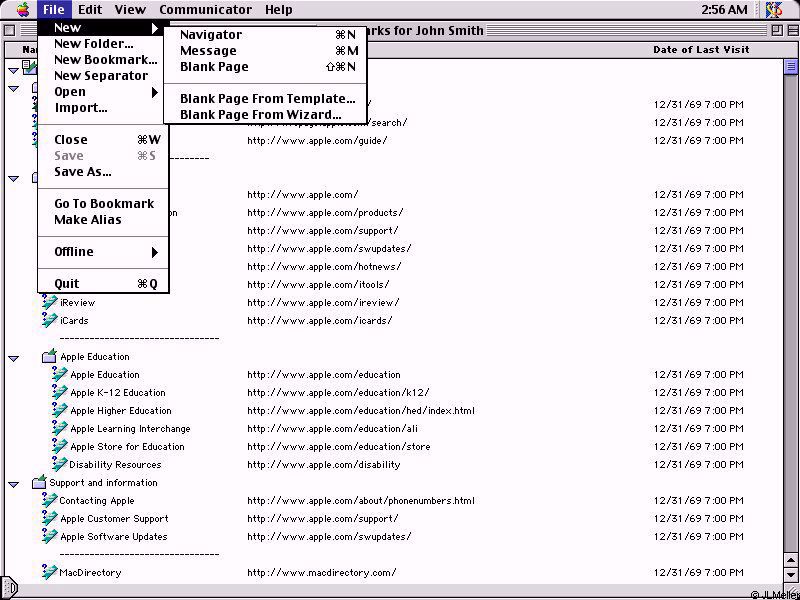Viewport: 800px width, 600px height.
Task: Click the iReview bookmark icon
Action: (49, 303)
